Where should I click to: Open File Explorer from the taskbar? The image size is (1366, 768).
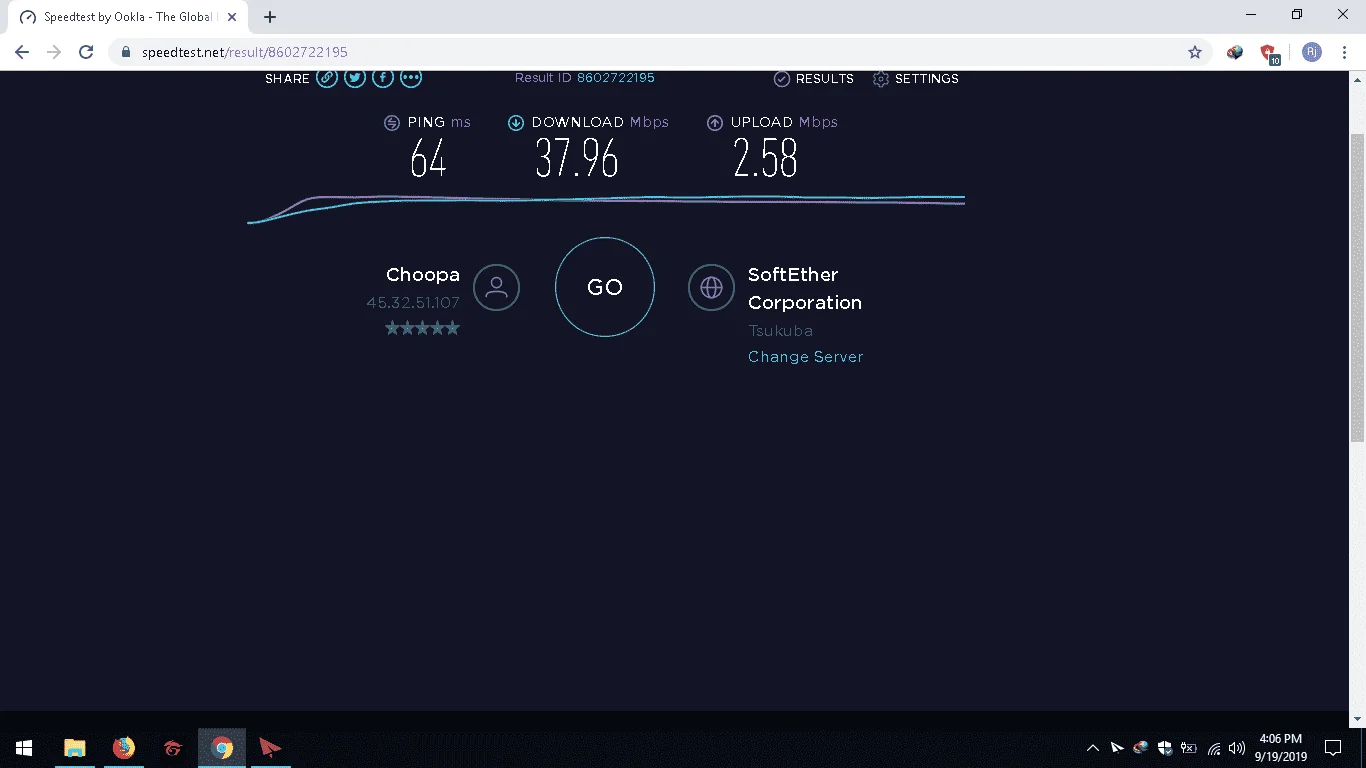point(75,748)
